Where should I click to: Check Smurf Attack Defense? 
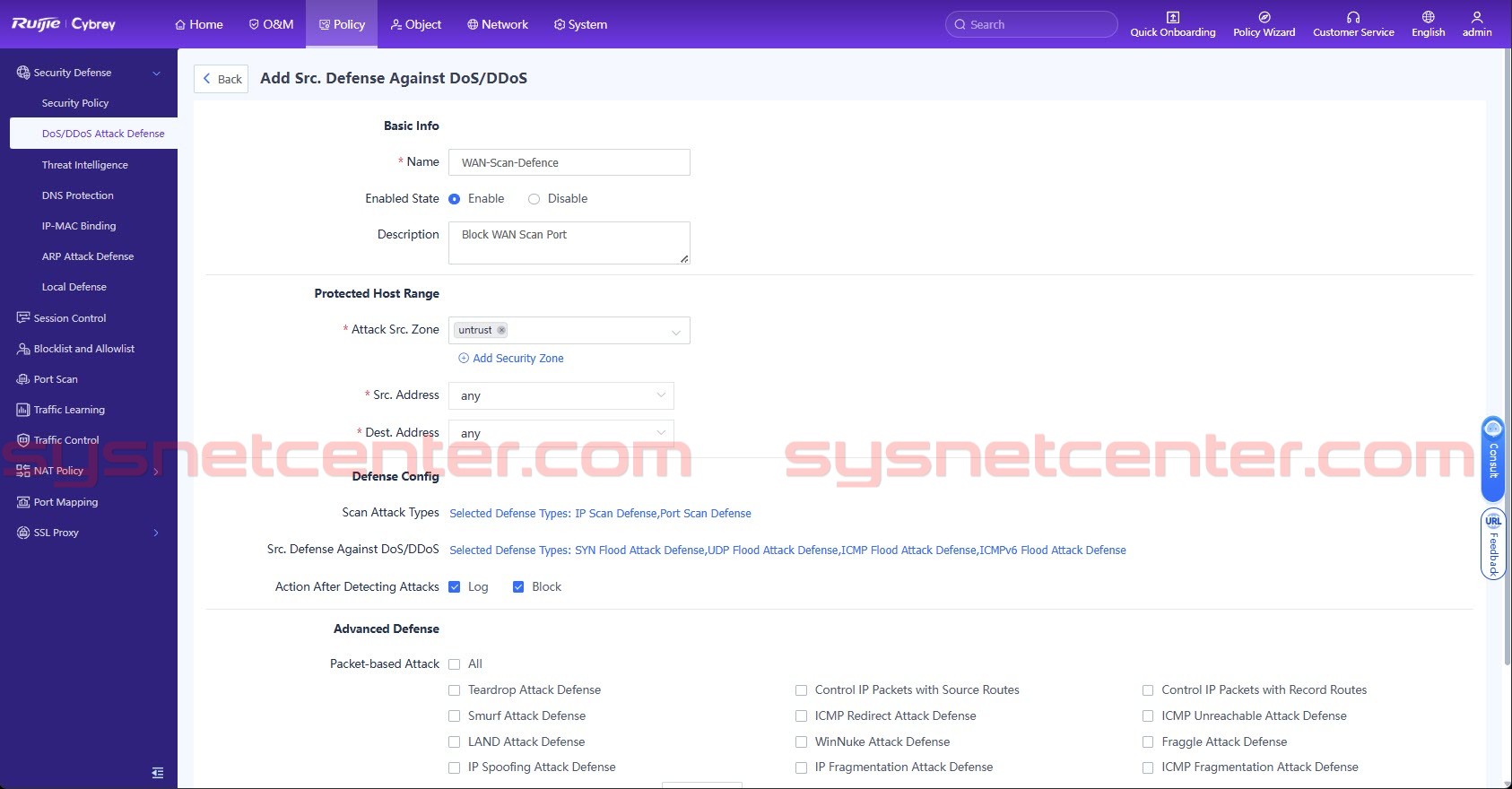point(455,716)
